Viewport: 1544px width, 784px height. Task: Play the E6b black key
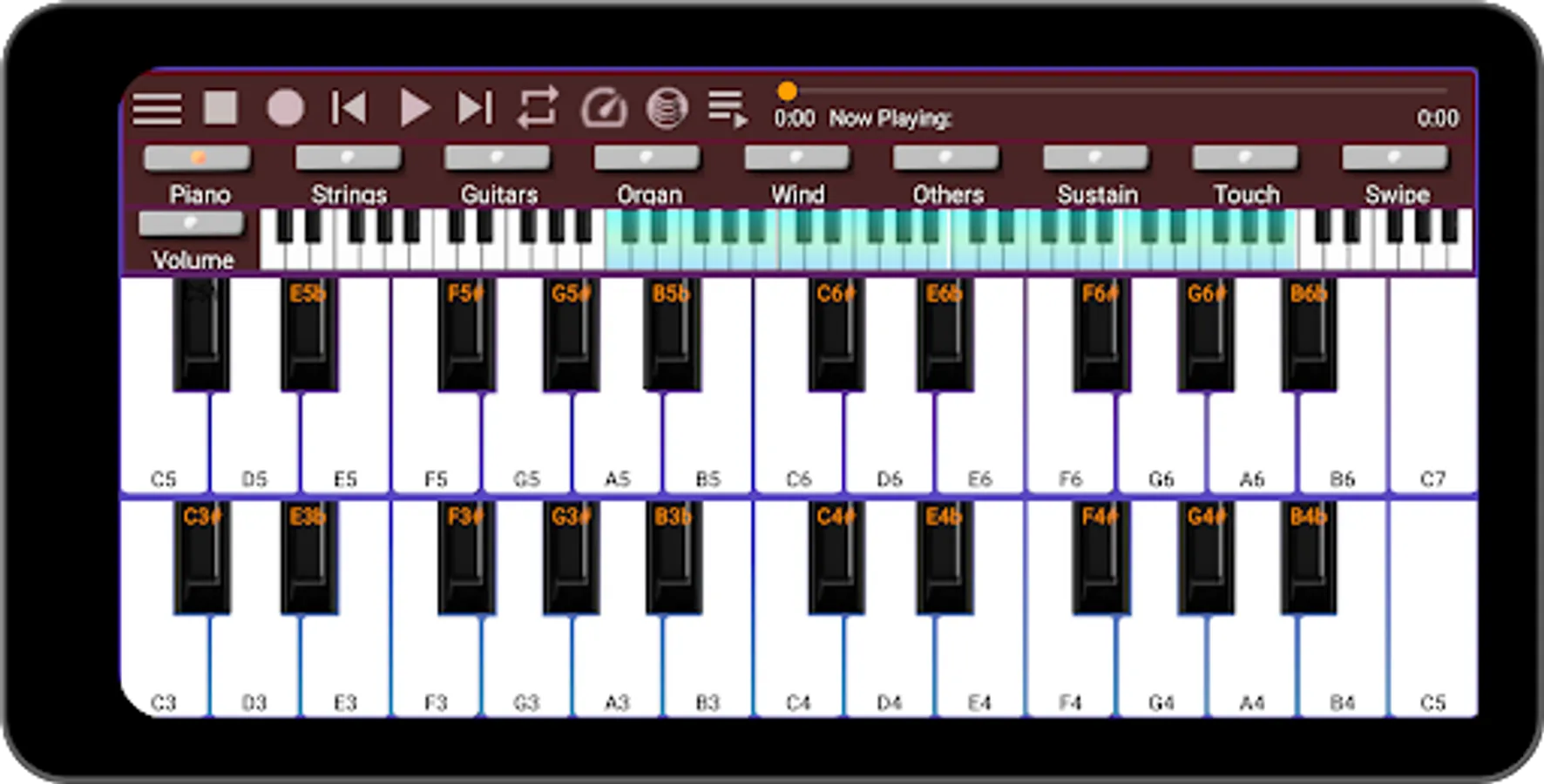point(945,335)
